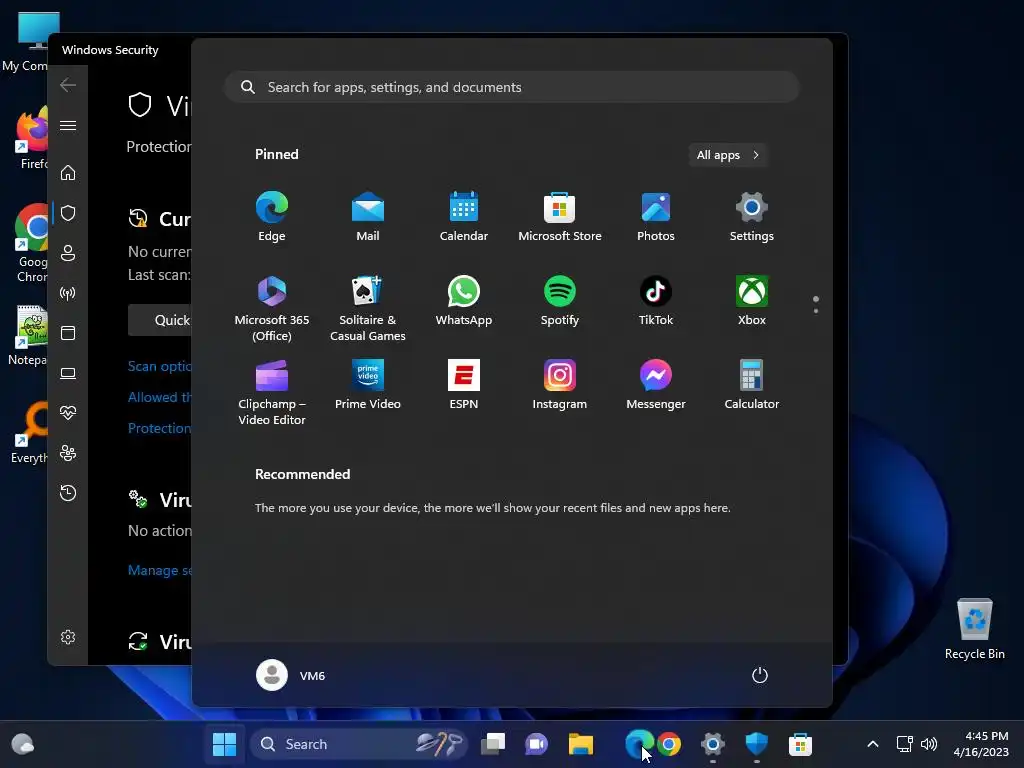
Task: Open Firewall & network protection in sidebar
Action: (x=68, y=293)
